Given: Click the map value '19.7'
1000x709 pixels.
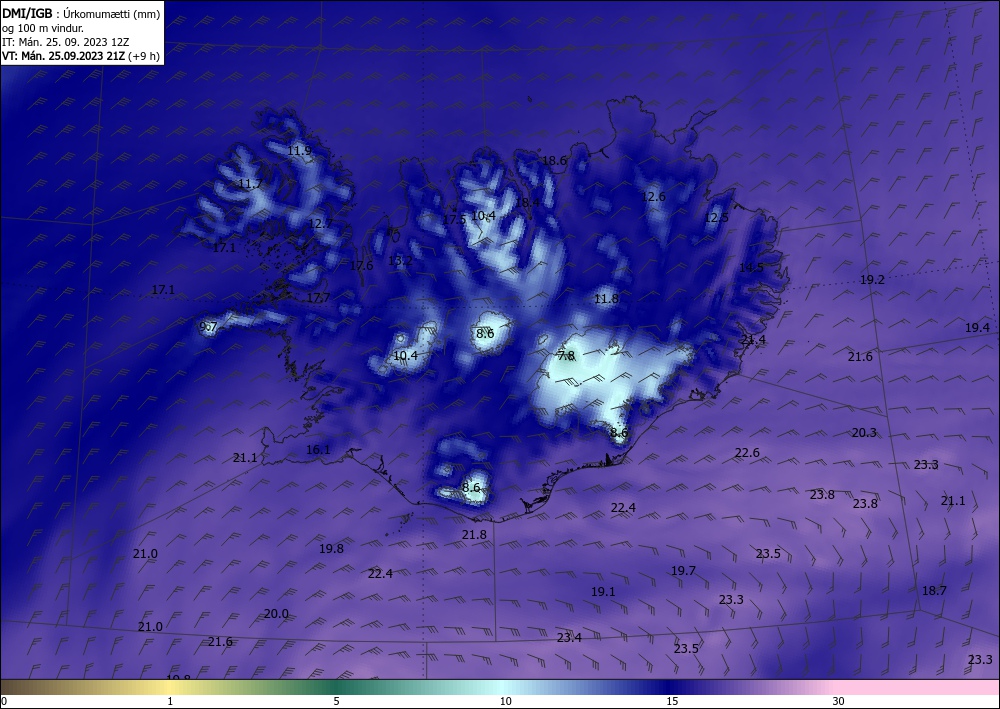Looking at the screenshot, I should coord(683,571).
